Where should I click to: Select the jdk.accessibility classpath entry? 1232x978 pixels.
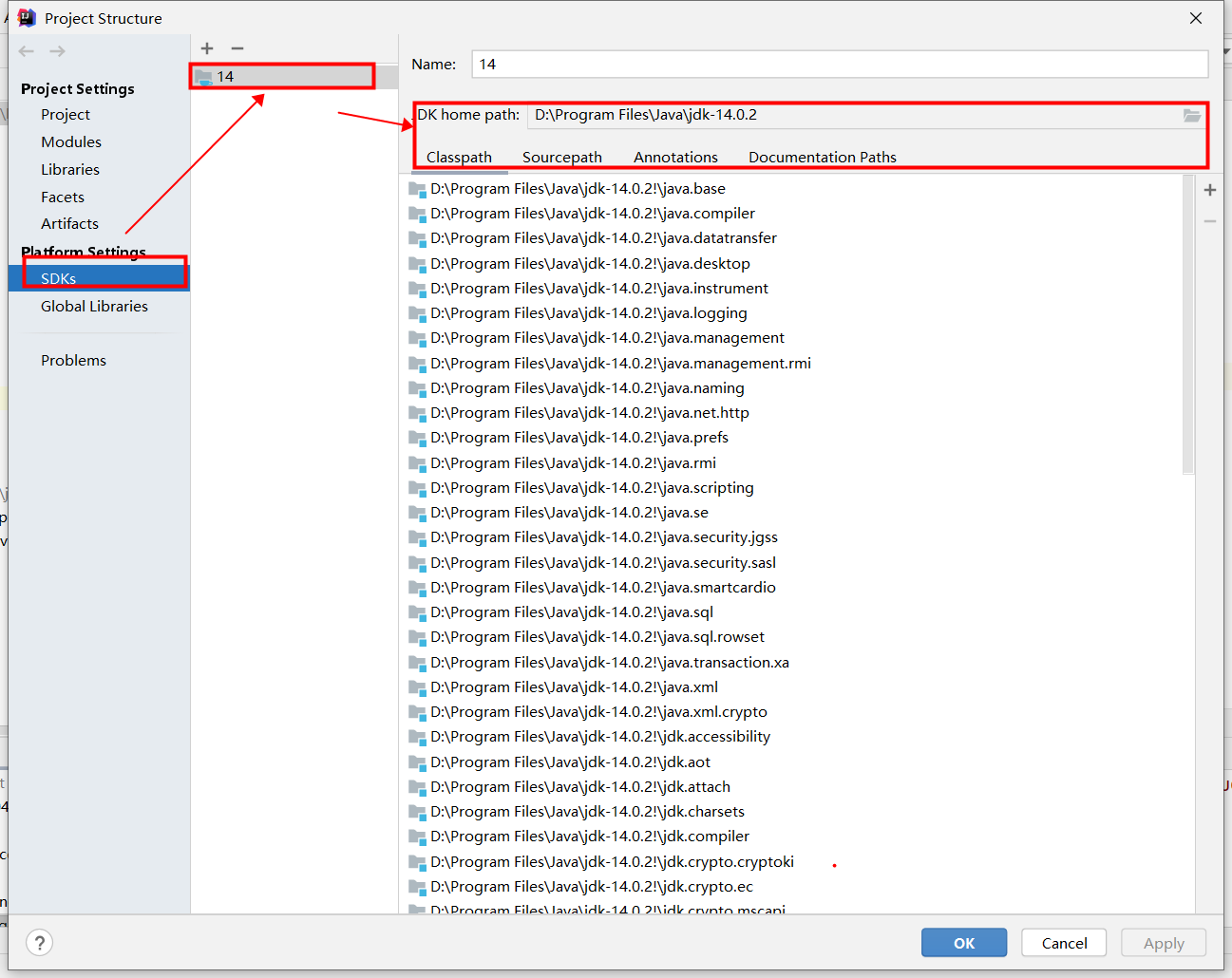(589, 736)
